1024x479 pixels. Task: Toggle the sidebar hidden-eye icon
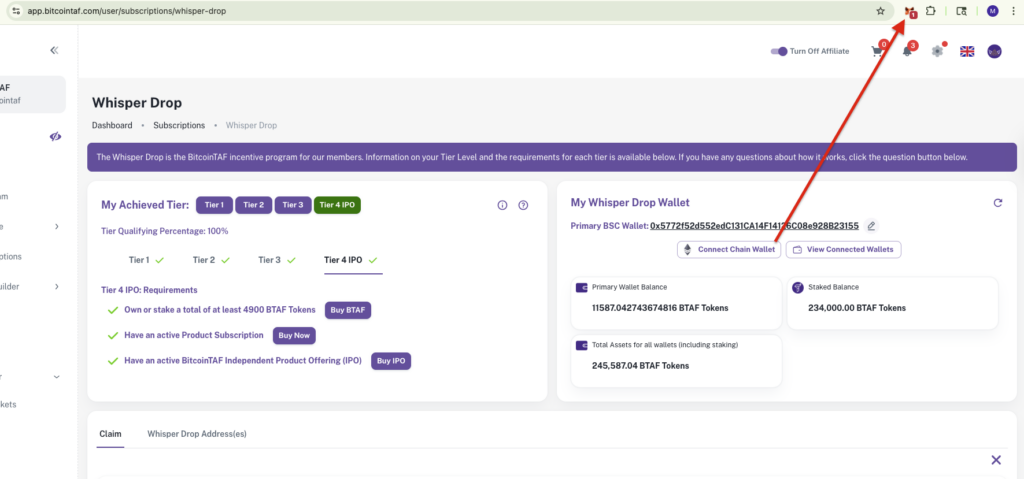pos(55,136)
